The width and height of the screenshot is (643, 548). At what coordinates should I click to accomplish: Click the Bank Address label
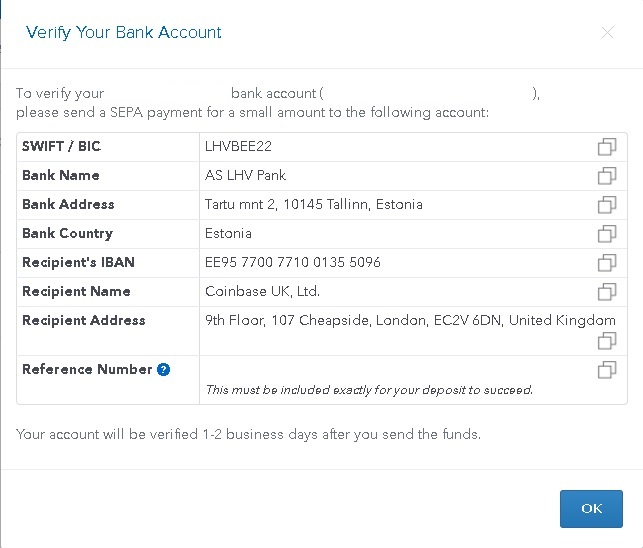point(68,204)
